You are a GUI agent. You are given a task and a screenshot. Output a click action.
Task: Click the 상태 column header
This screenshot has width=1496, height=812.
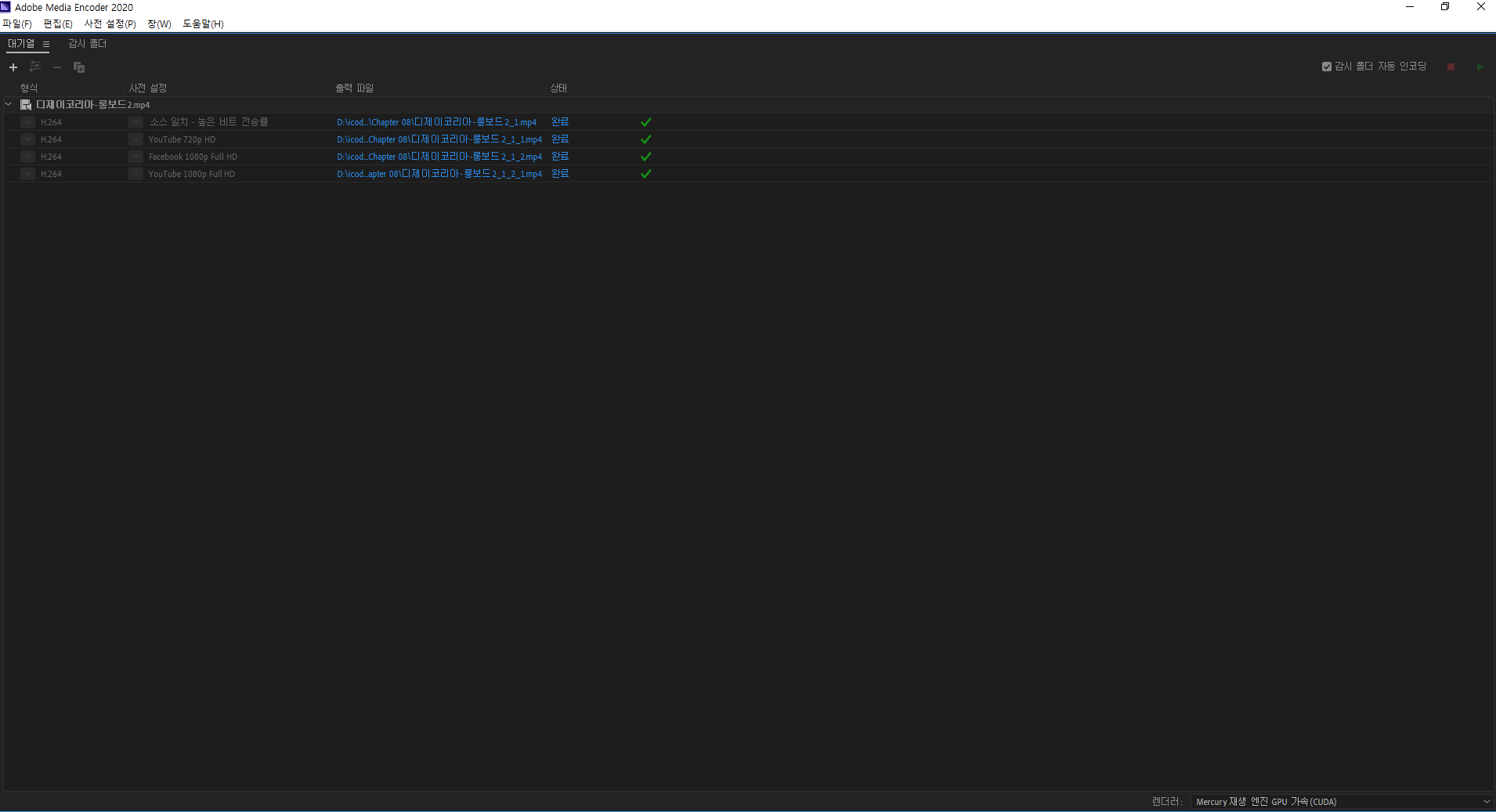pyautogui.click(x=558, y=88)
